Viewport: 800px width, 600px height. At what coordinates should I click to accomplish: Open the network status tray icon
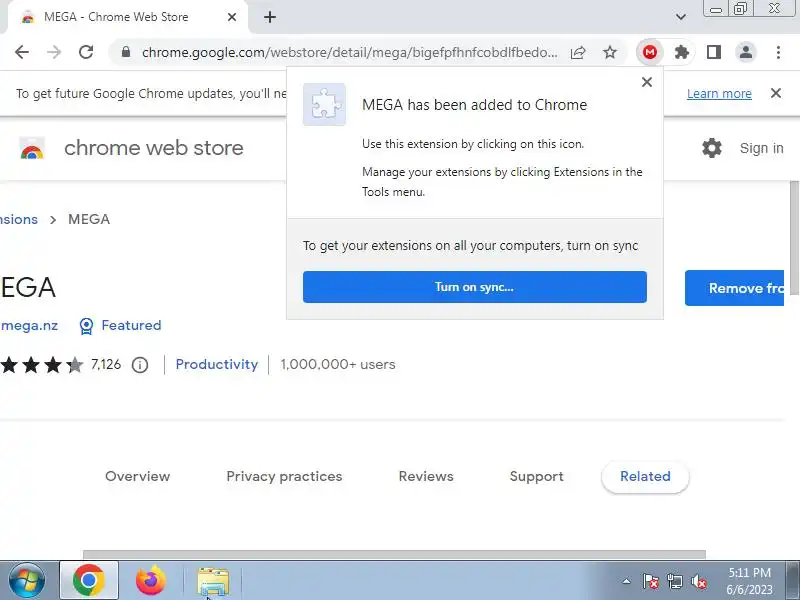coord(674,581)
